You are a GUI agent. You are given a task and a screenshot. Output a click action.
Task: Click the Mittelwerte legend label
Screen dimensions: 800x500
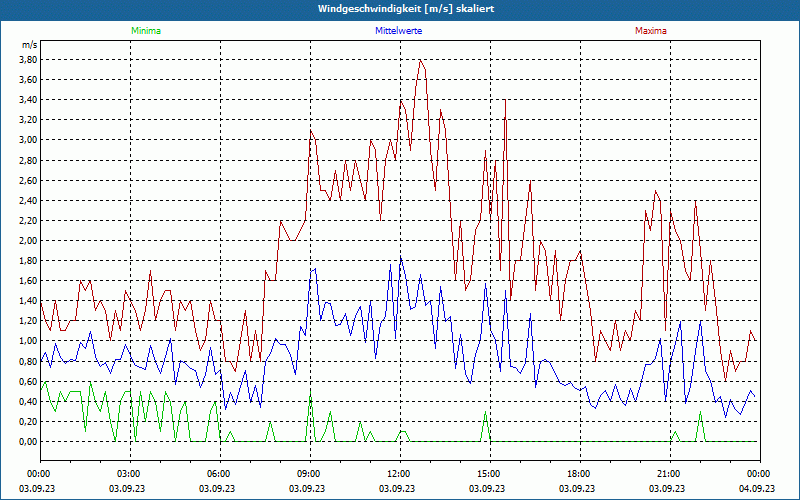(398, 31)
